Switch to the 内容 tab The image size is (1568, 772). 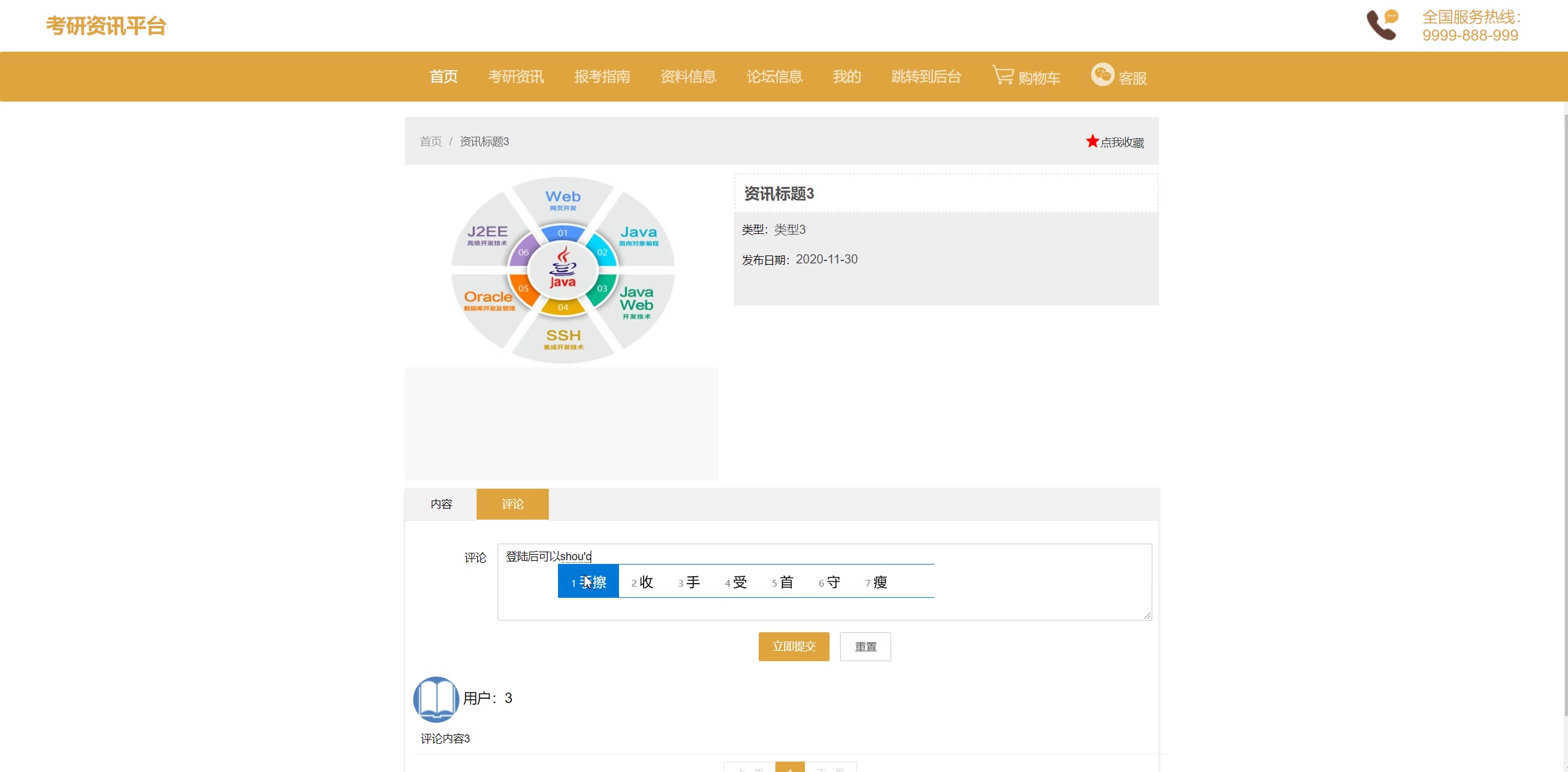pos(441,504)
